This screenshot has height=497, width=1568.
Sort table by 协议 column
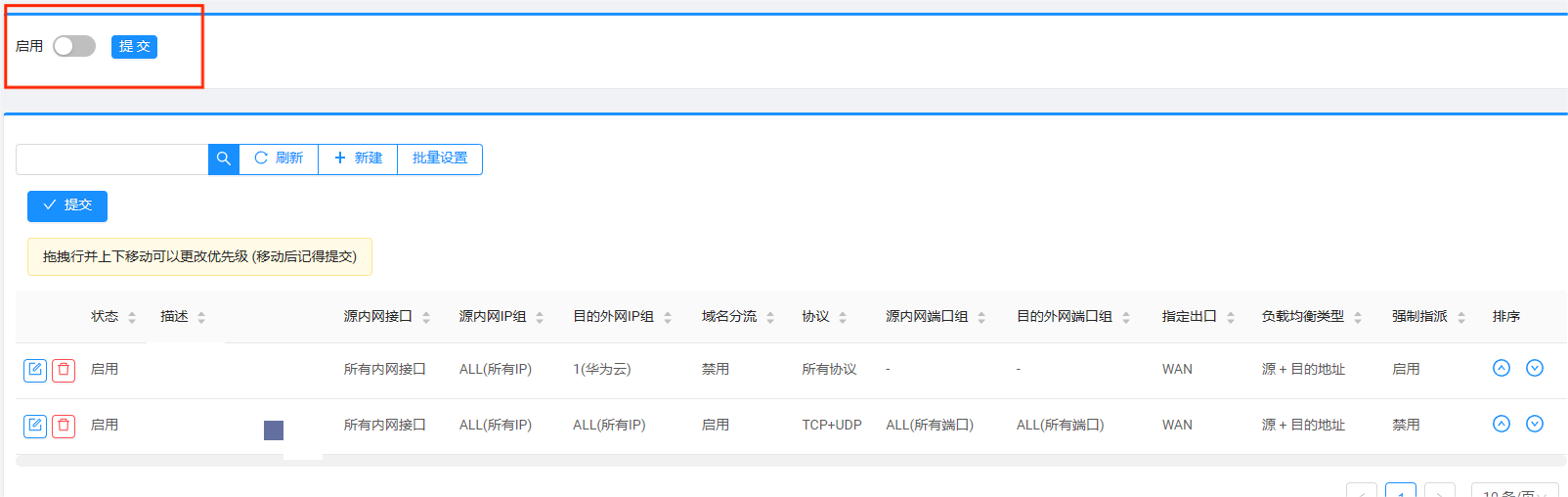(x=843, y=317)
